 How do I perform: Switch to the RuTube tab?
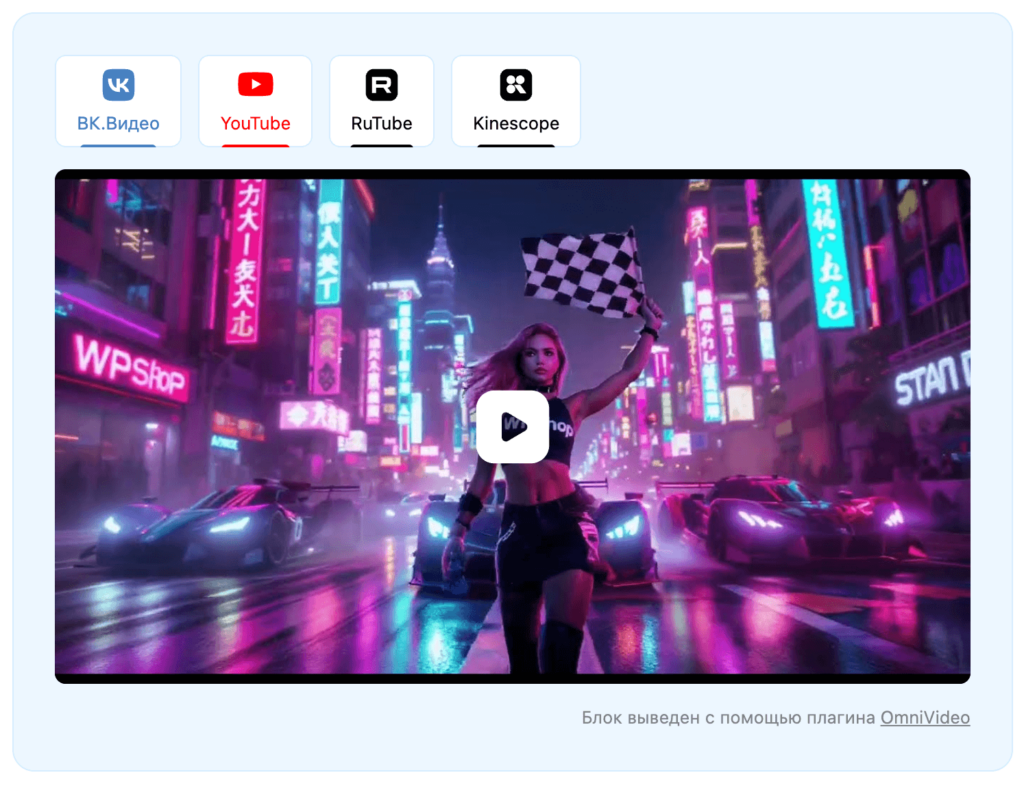pyautogui.click(x=381, y=101)
